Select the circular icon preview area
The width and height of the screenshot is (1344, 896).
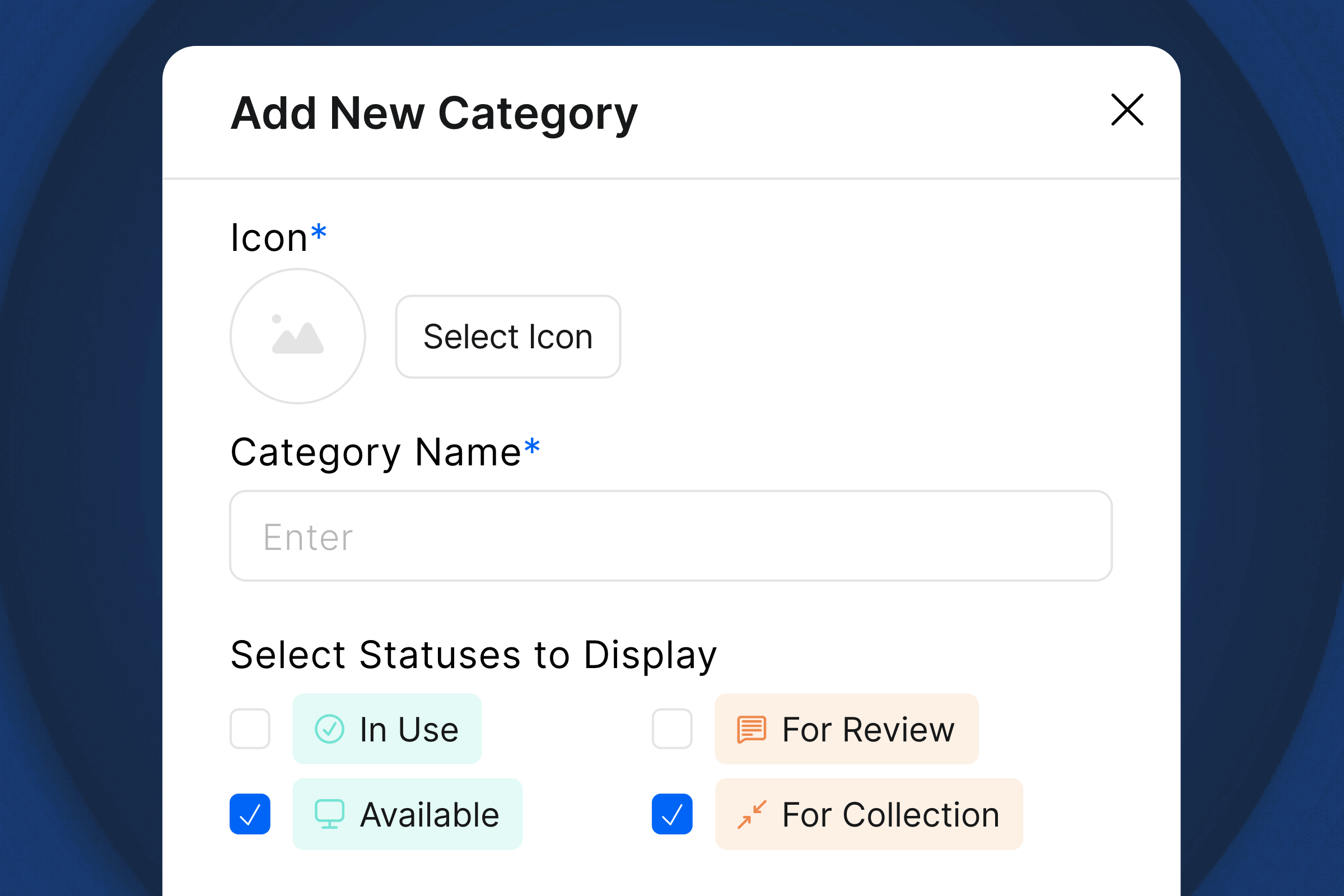(298, 335)
